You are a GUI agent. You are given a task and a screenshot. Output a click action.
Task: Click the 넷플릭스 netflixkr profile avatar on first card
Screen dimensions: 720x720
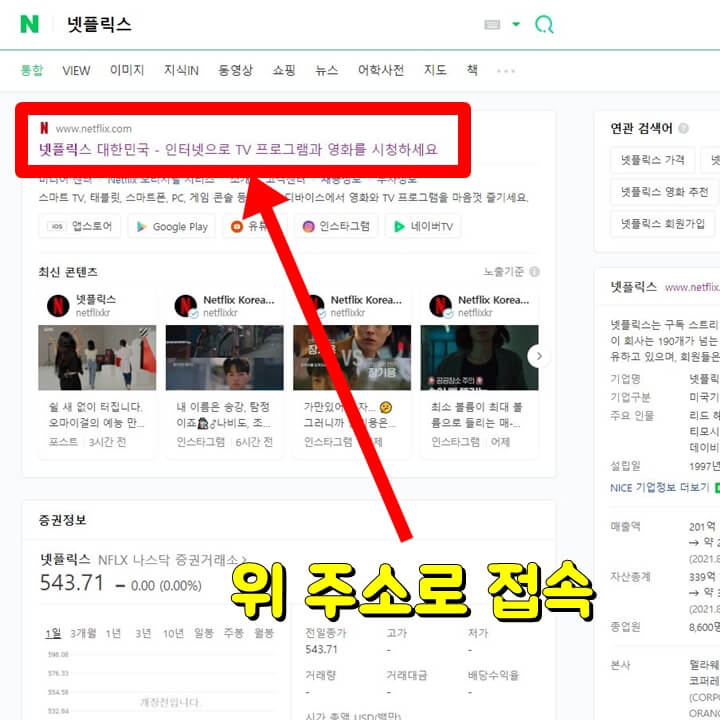pyautogui.click(x=58, y=306)
